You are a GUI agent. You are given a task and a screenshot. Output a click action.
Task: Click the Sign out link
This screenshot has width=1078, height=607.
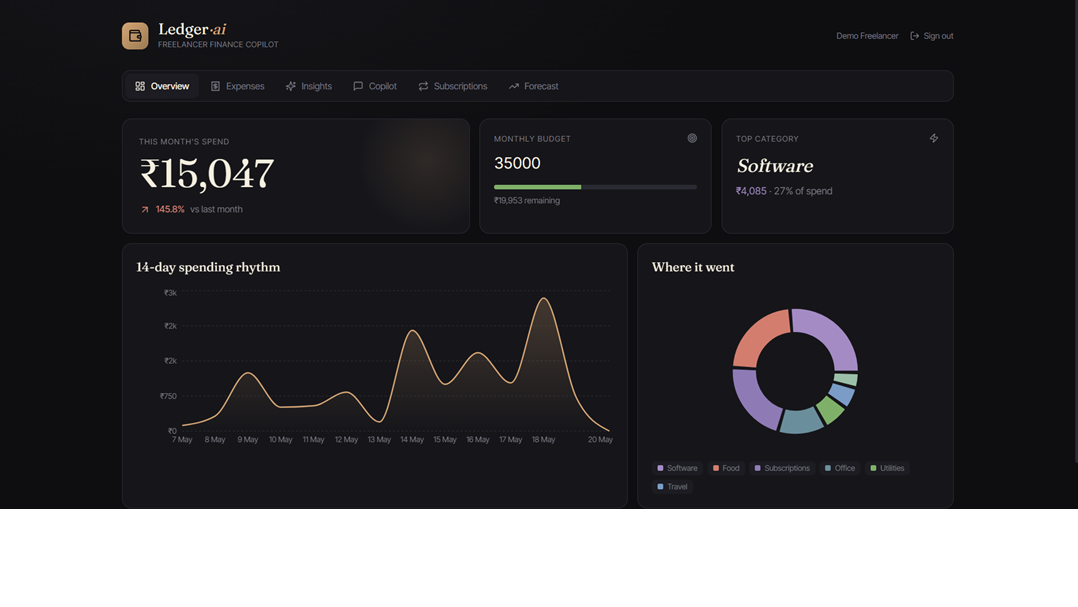(932, 36)
